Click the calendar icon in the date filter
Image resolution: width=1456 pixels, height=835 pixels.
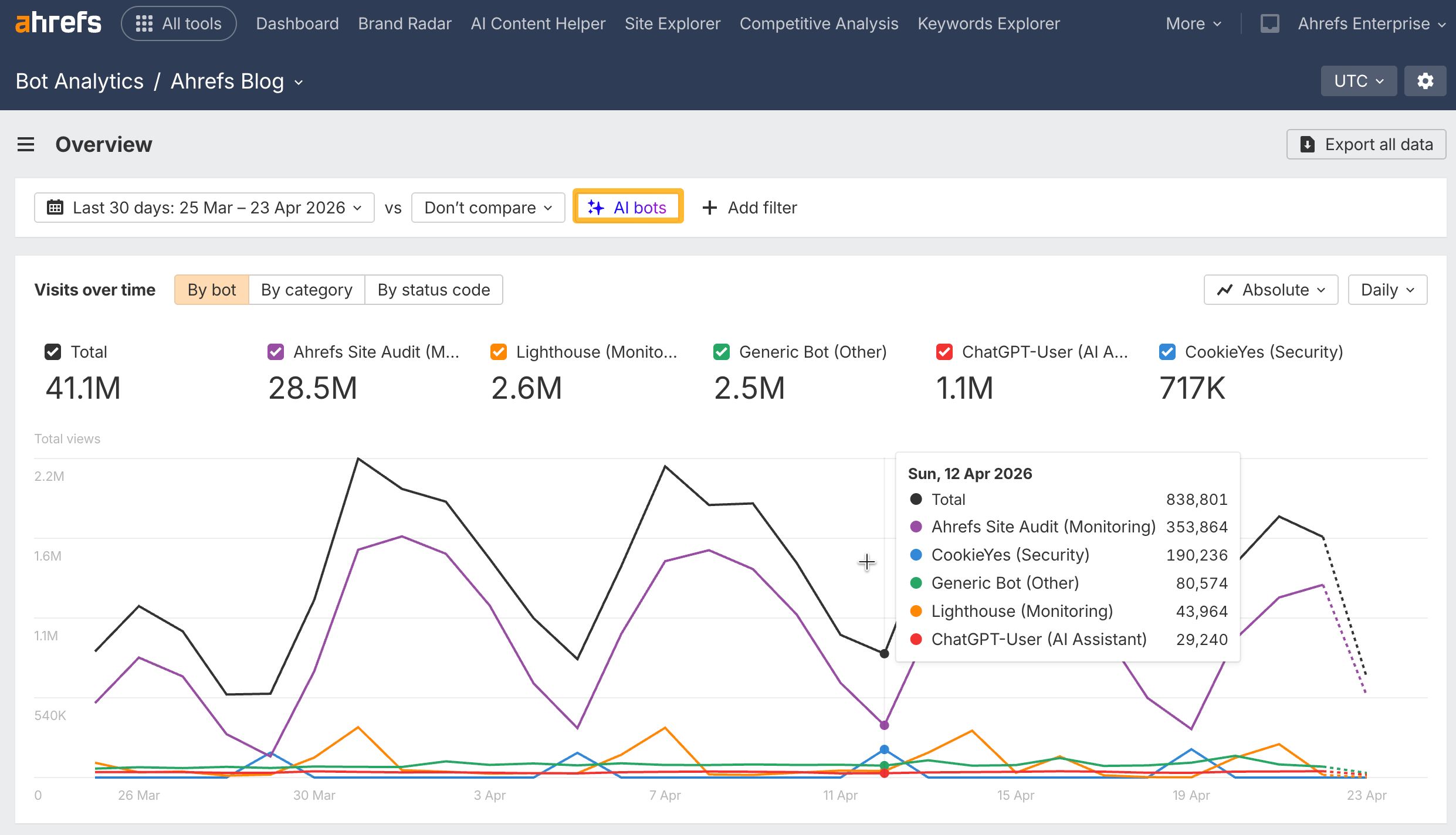55,207
